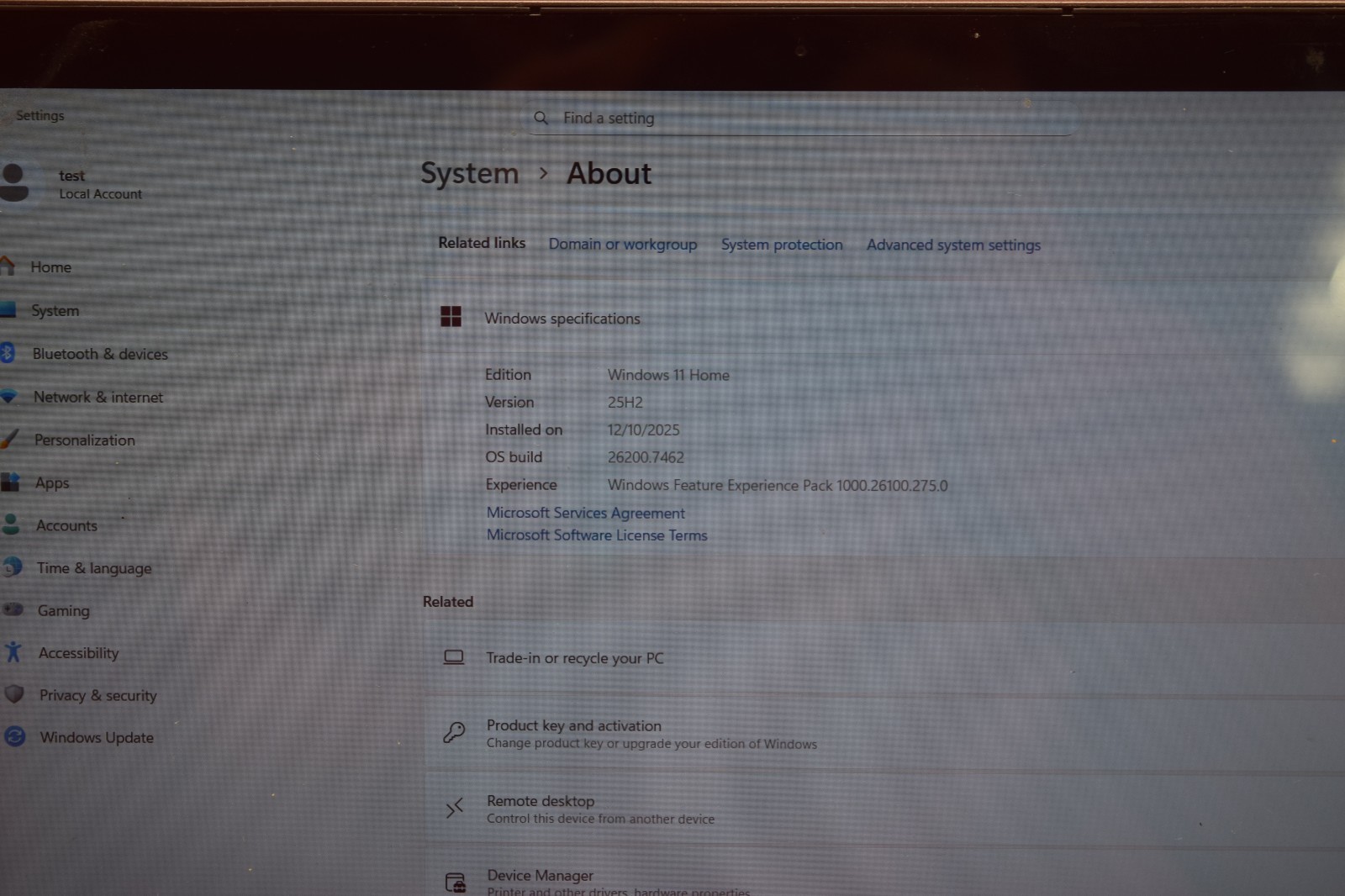Click the Accounts person icon
The height and width of the screenshot is (896, 1345).
click(x=11, y=524)
